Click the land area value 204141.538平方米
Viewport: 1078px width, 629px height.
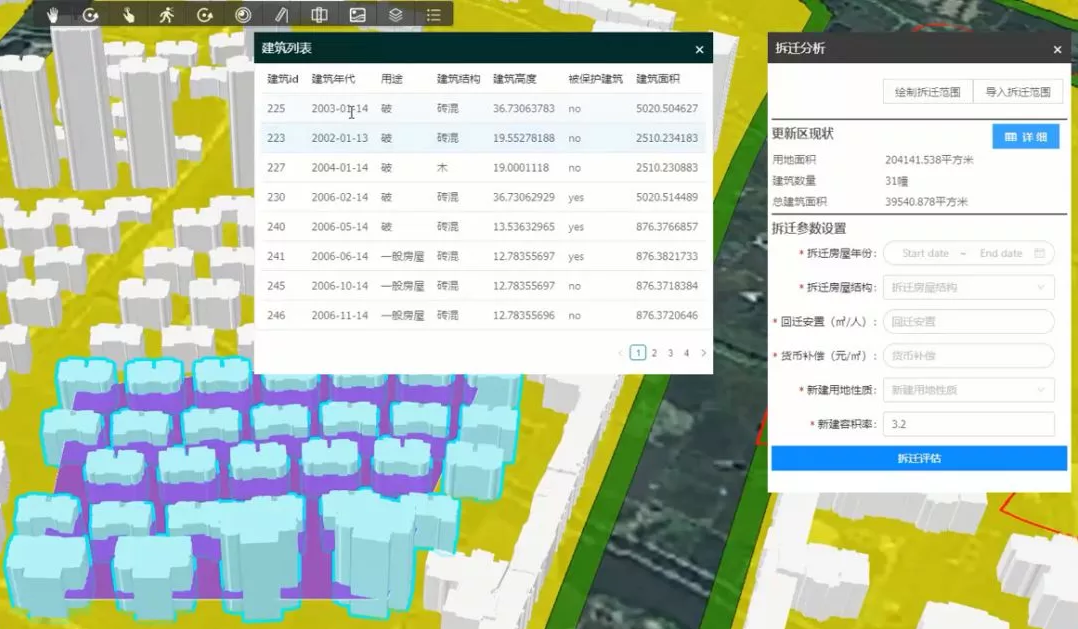tap(929, 159)
